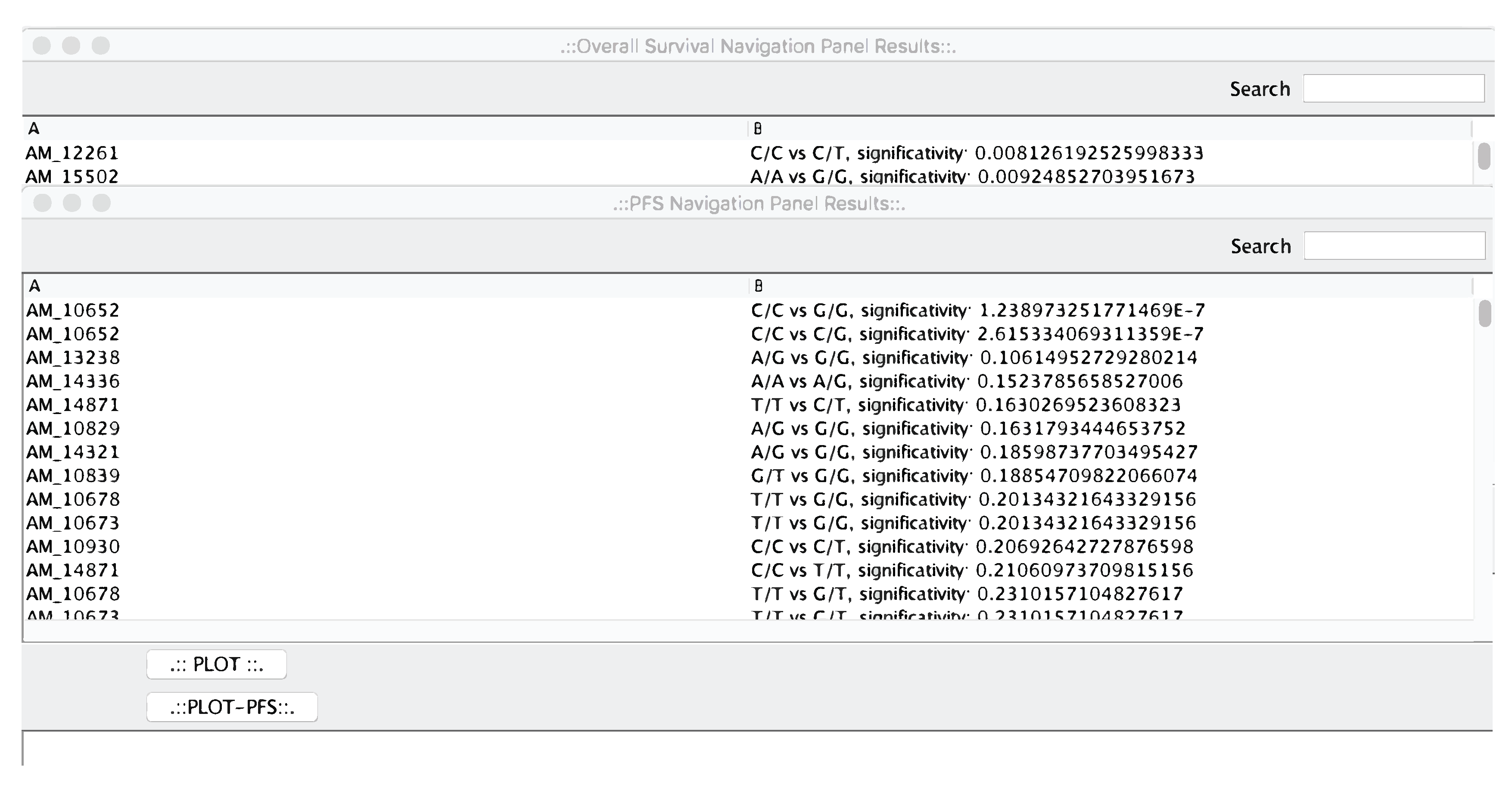Select the AM_10930 C/C vs C/T row
Viewport: 1512px width, 785px height.
[73, 547]
